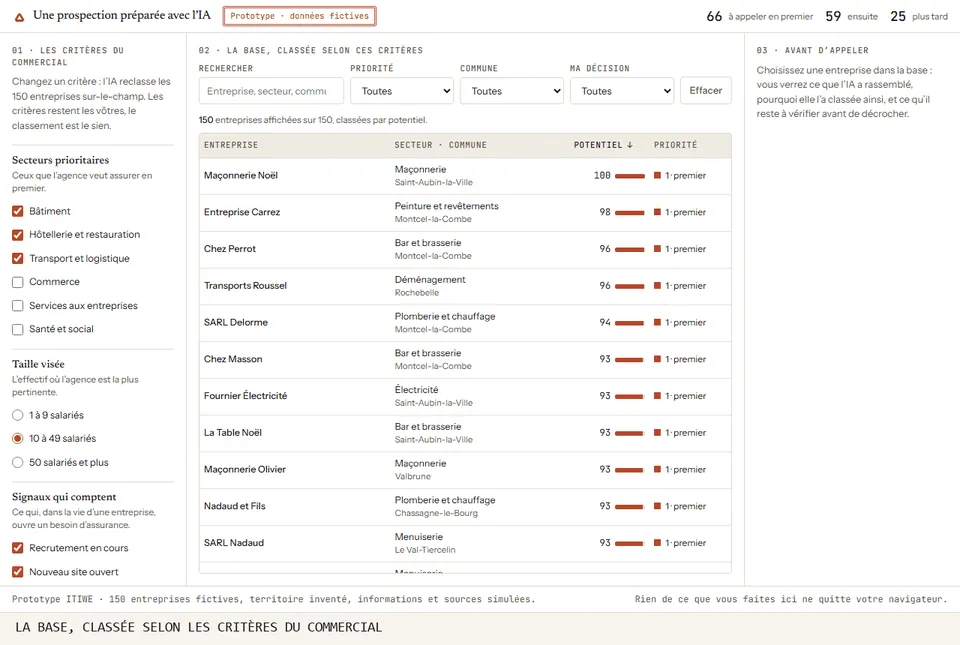Click the red priority square for La Table Noël
The width and height of the screenshot is (960, 645).
pyautogui.click(x=657, y=433)
